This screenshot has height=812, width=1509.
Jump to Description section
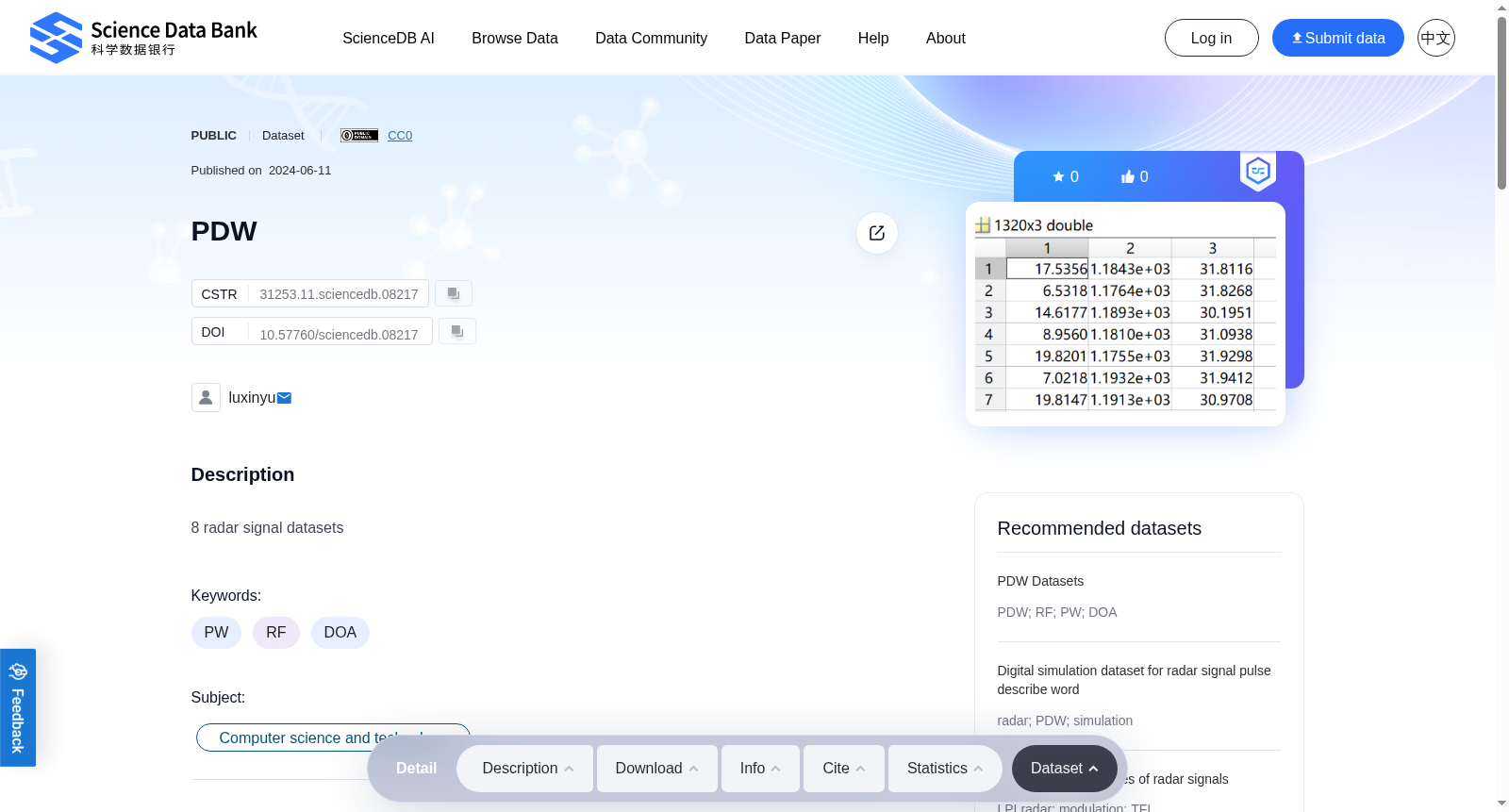point(525,769)
